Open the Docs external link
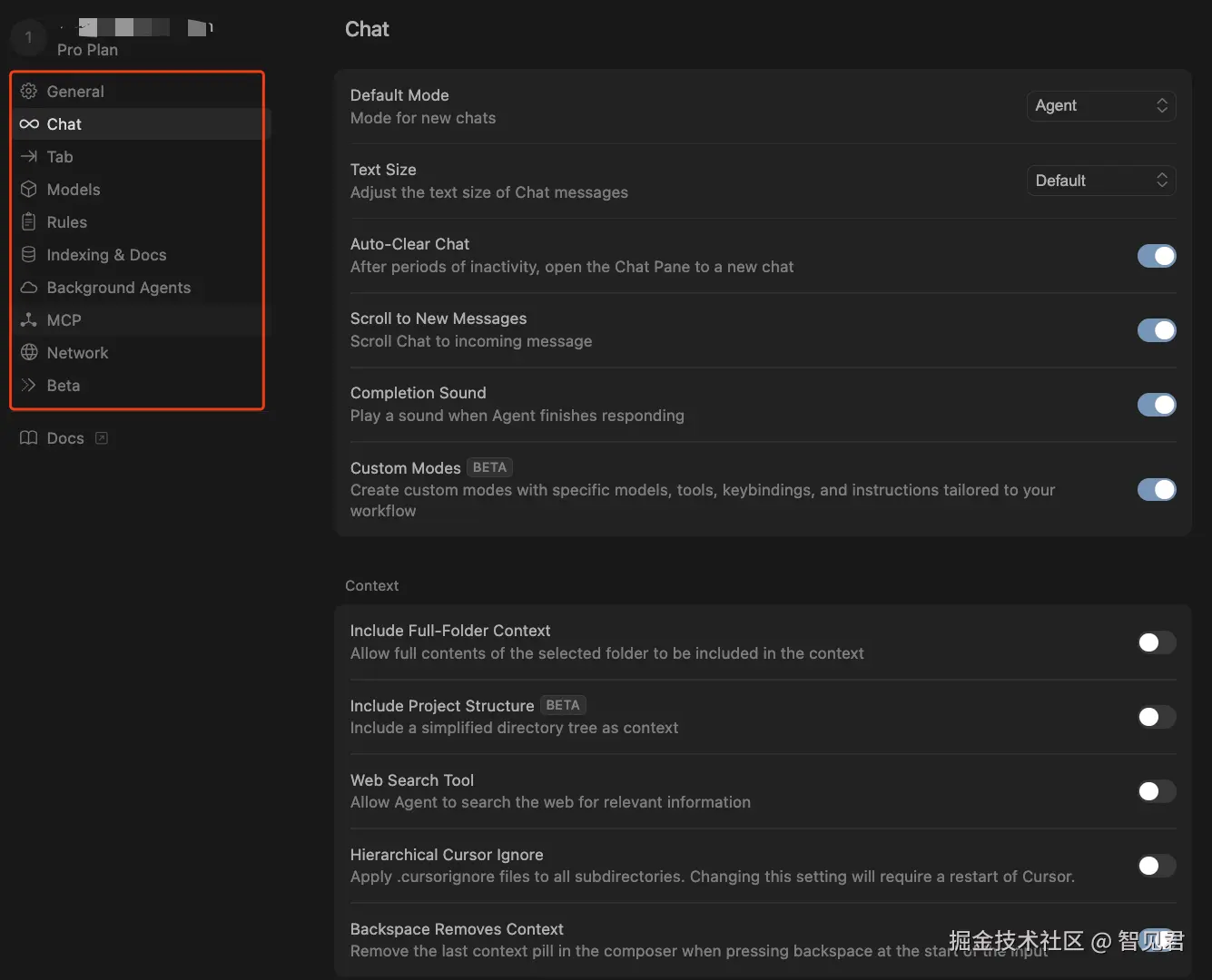 [x=65, y=438]
